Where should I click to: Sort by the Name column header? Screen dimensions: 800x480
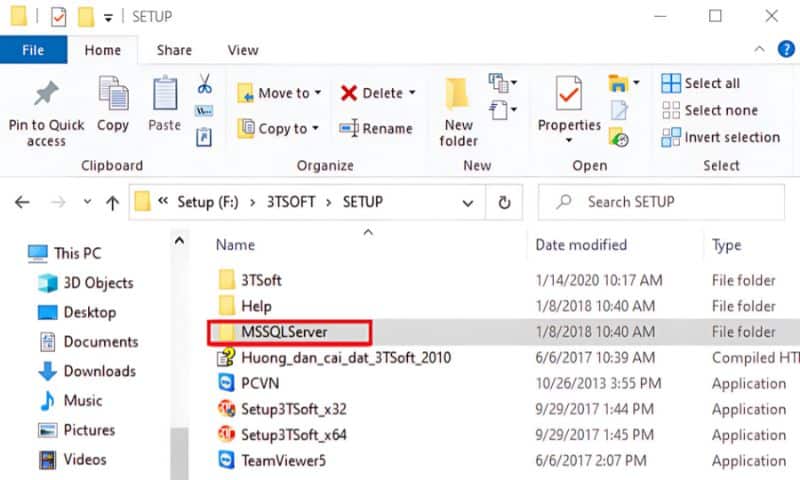click(235, 245)
